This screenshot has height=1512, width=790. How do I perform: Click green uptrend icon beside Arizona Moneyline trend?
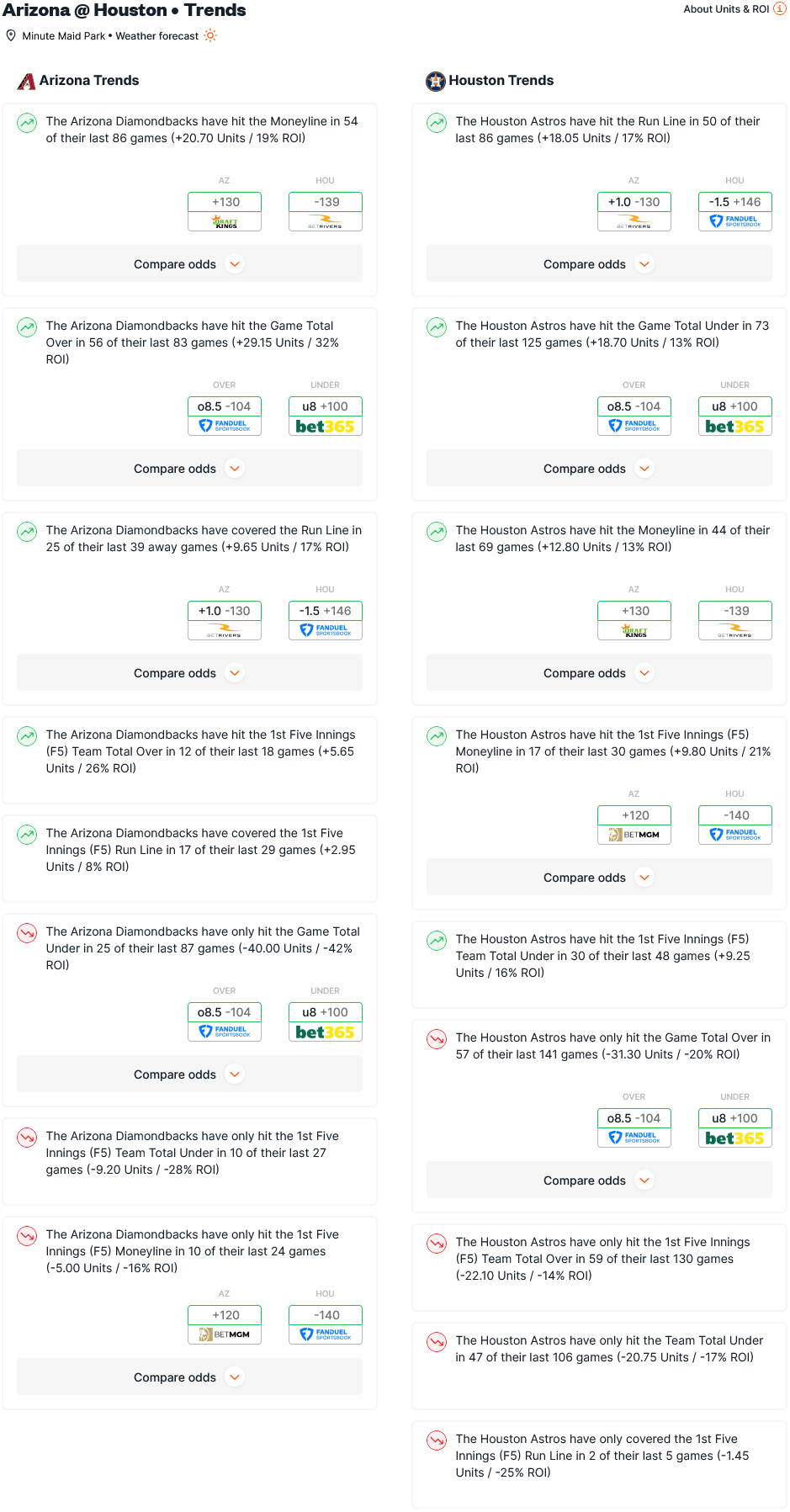(x=28, y=123)
